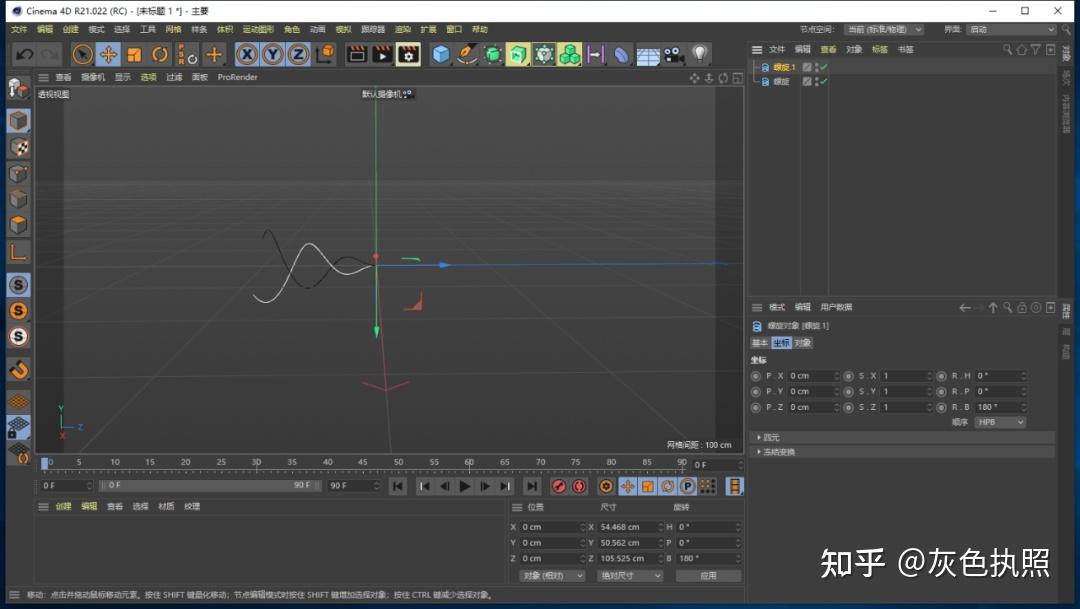Activate the Scale tool
The height and width of the screenshot is (609, 1080).
[134, 54]
